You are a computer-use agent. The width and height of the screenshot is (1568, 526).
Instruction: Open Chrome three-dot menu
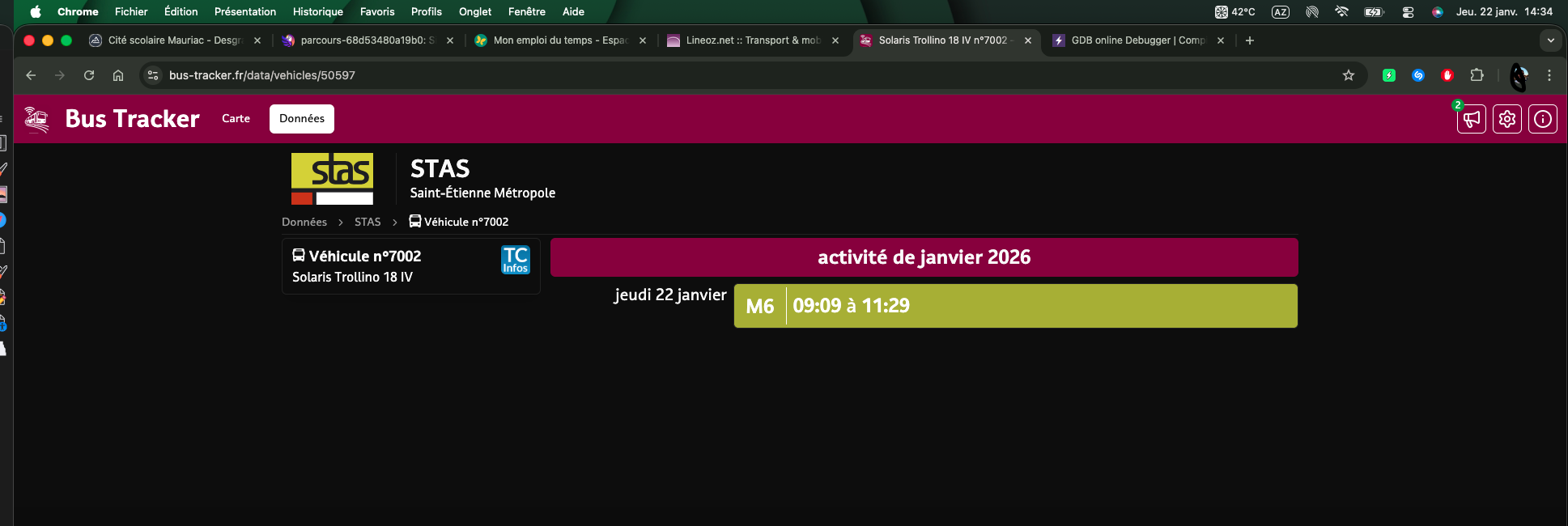click(x=1549, y=75)
